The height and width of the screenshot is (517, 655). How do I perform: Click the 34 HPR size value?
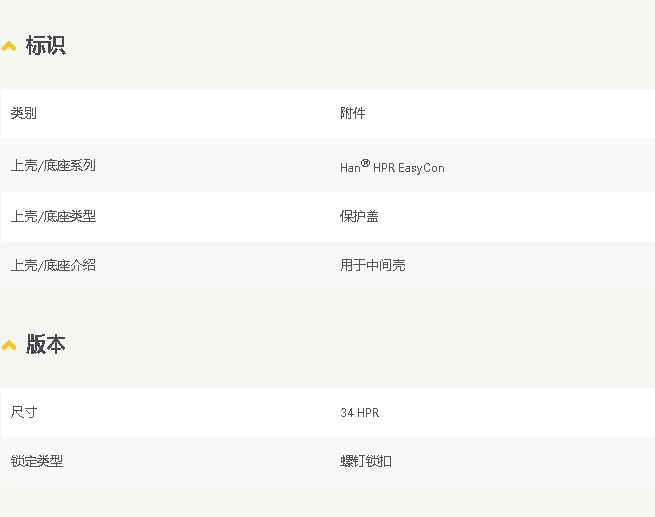click(x=360, y=413)
